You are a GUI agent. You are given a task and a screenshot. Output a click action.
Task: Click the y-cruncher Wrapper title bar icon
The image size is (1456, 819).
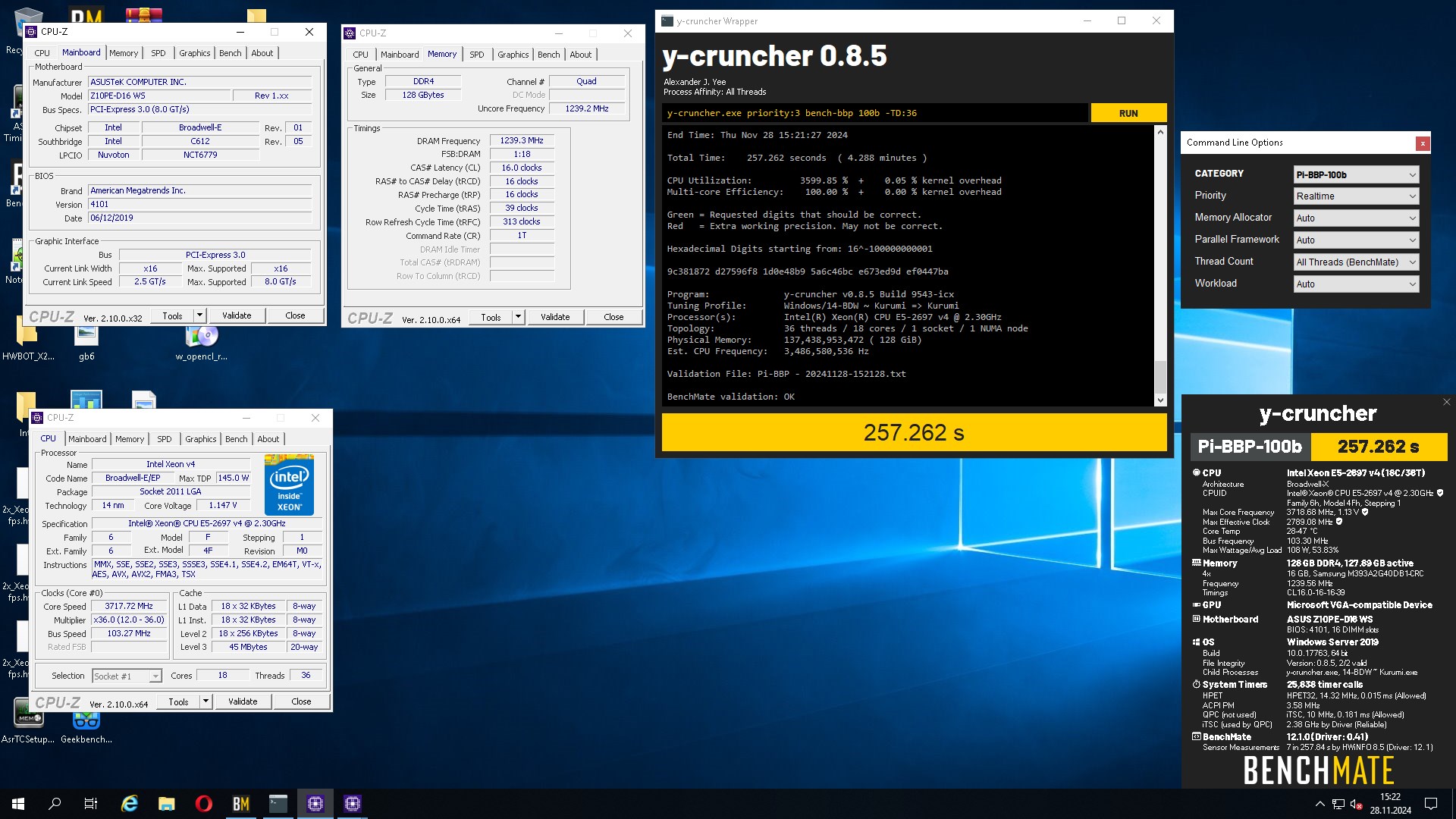pos(667,21)
